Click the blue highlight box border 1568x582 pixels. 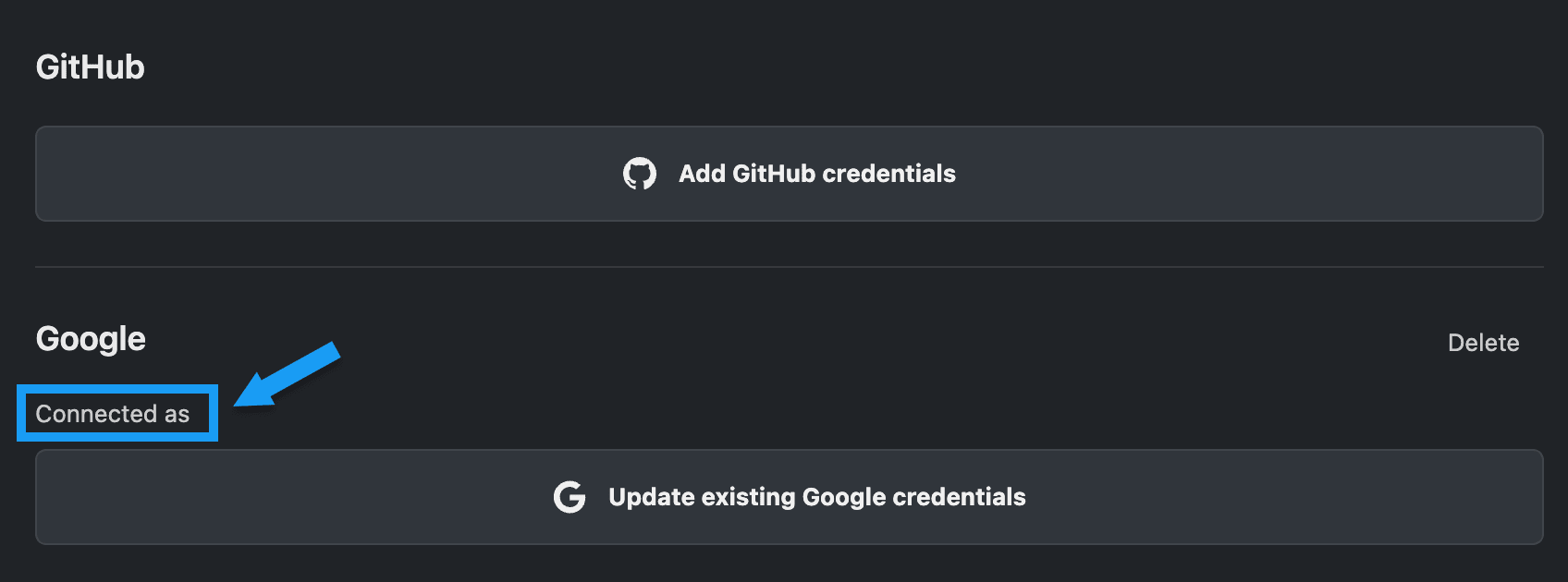117,388
